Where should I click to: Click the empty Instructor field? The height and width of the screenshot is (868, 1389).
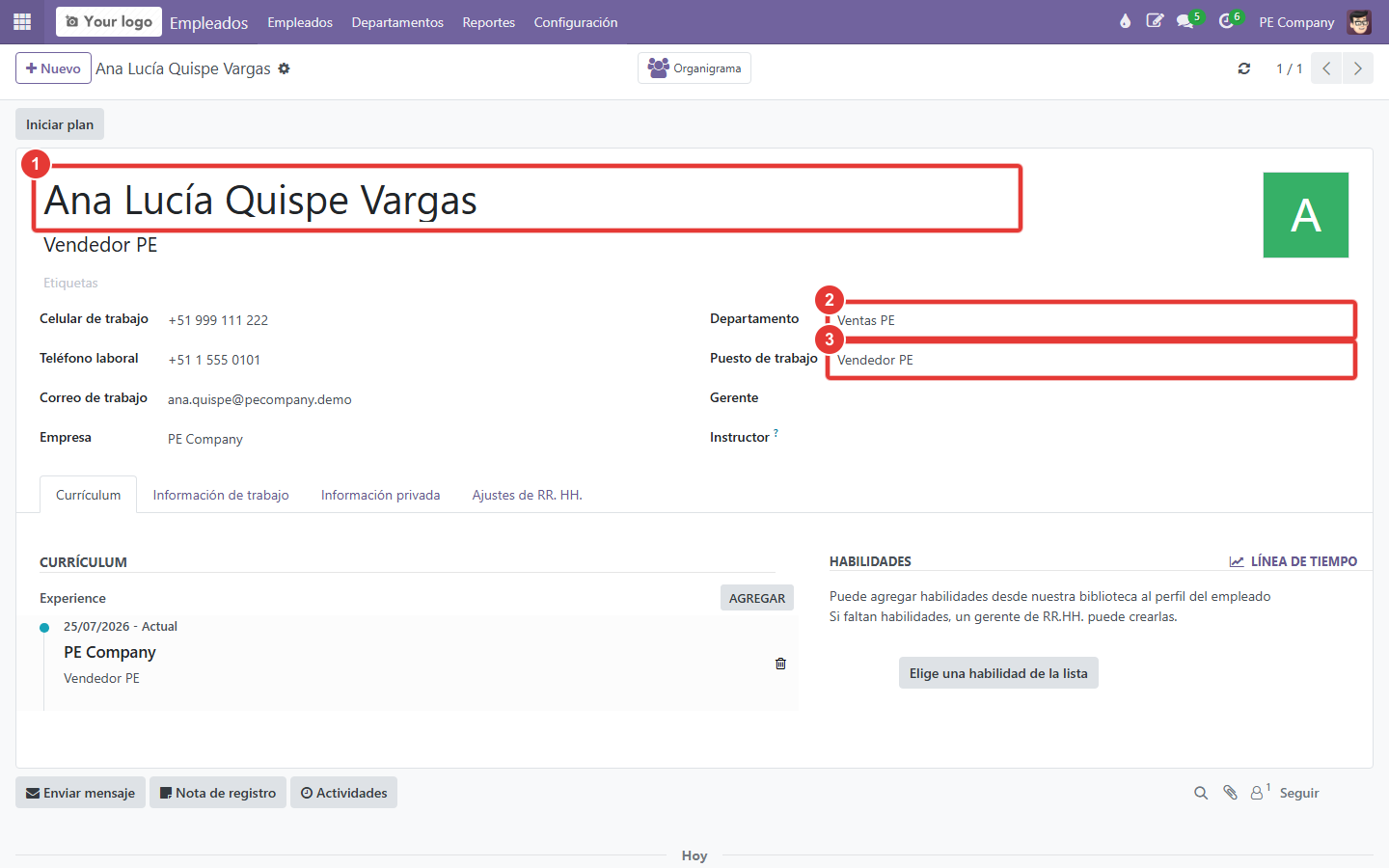(1092, 438)
